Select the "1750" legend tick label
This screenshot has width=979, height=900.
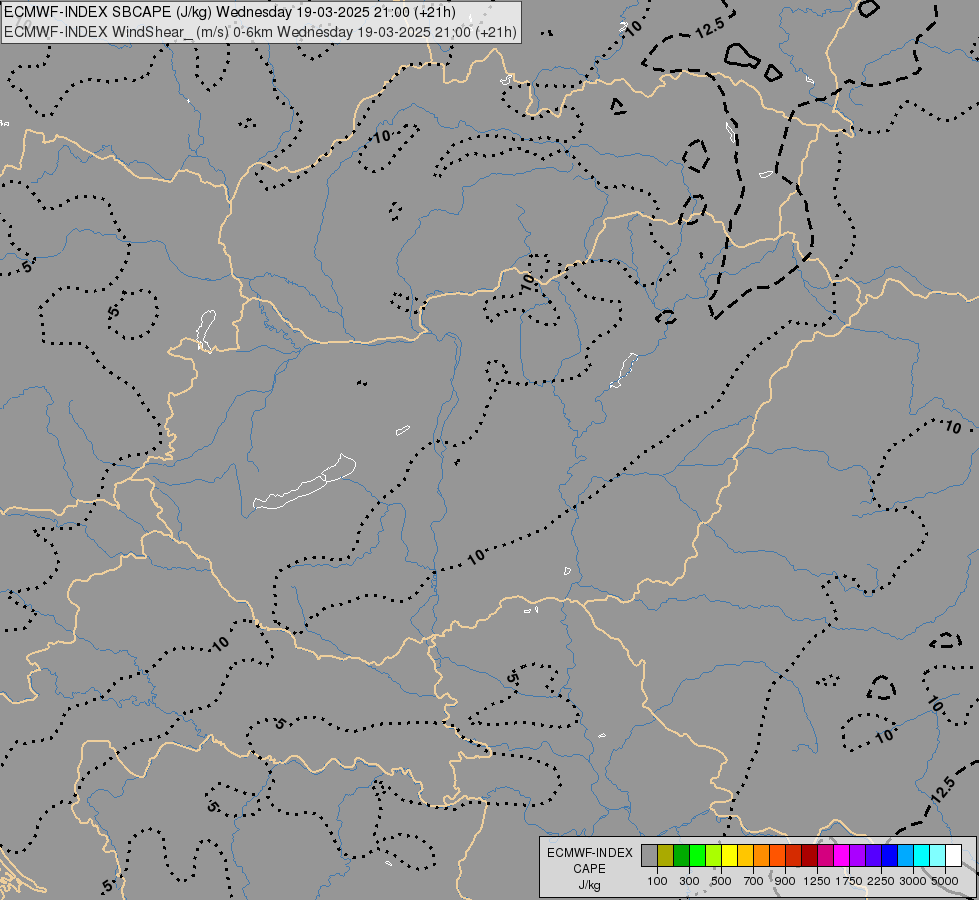[849, 881]
